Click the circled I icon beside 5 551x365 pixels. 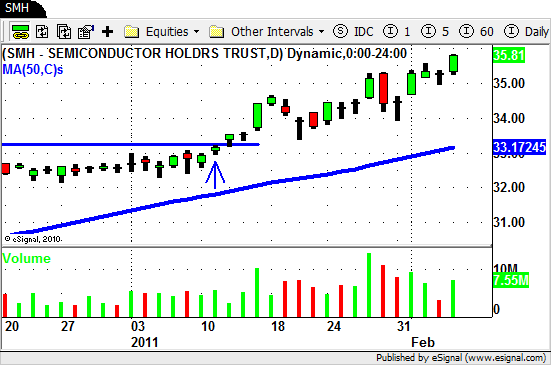click(428, 31)
